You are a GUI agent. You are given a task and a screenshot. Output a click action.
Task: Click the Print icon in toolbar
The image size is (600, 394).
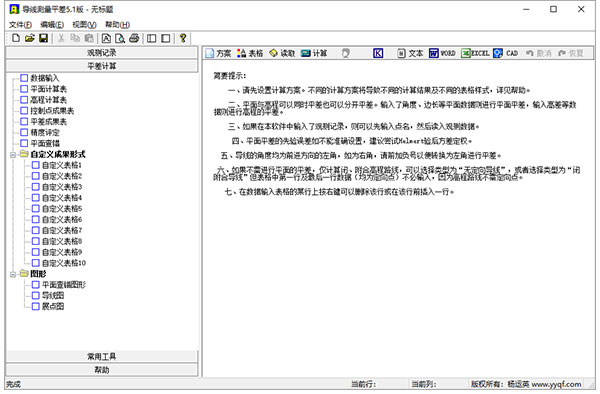coord(134,38)
